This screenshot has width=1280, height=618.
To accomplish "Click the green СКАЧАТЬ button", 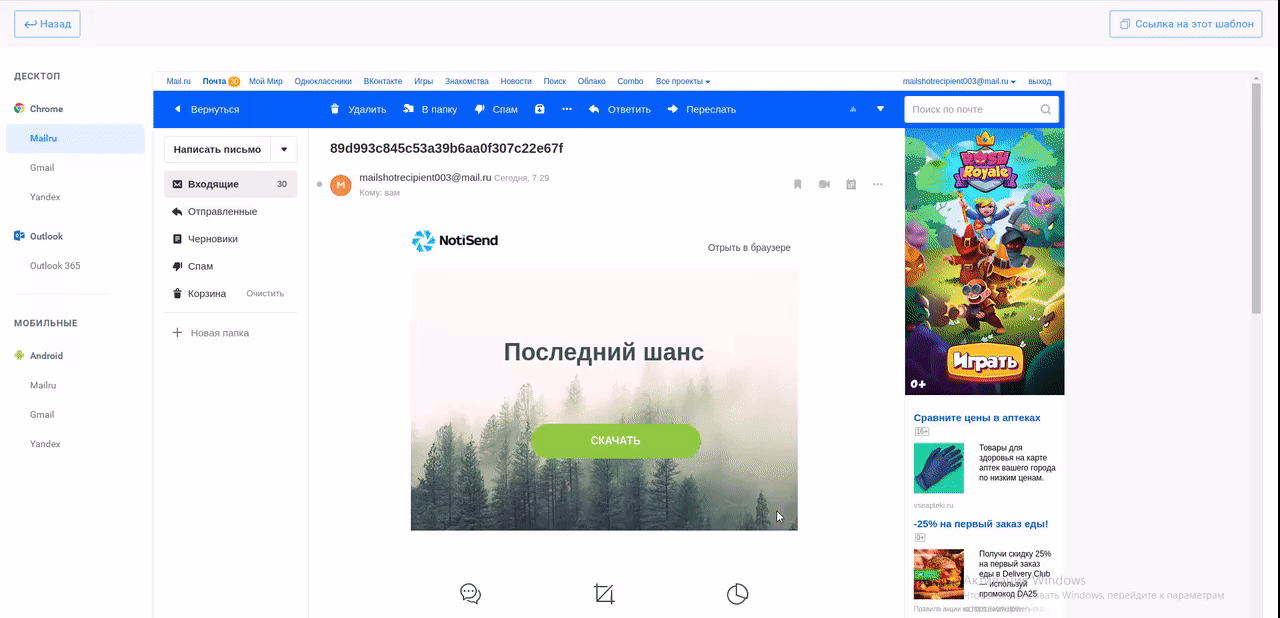I will pos(615,441).
